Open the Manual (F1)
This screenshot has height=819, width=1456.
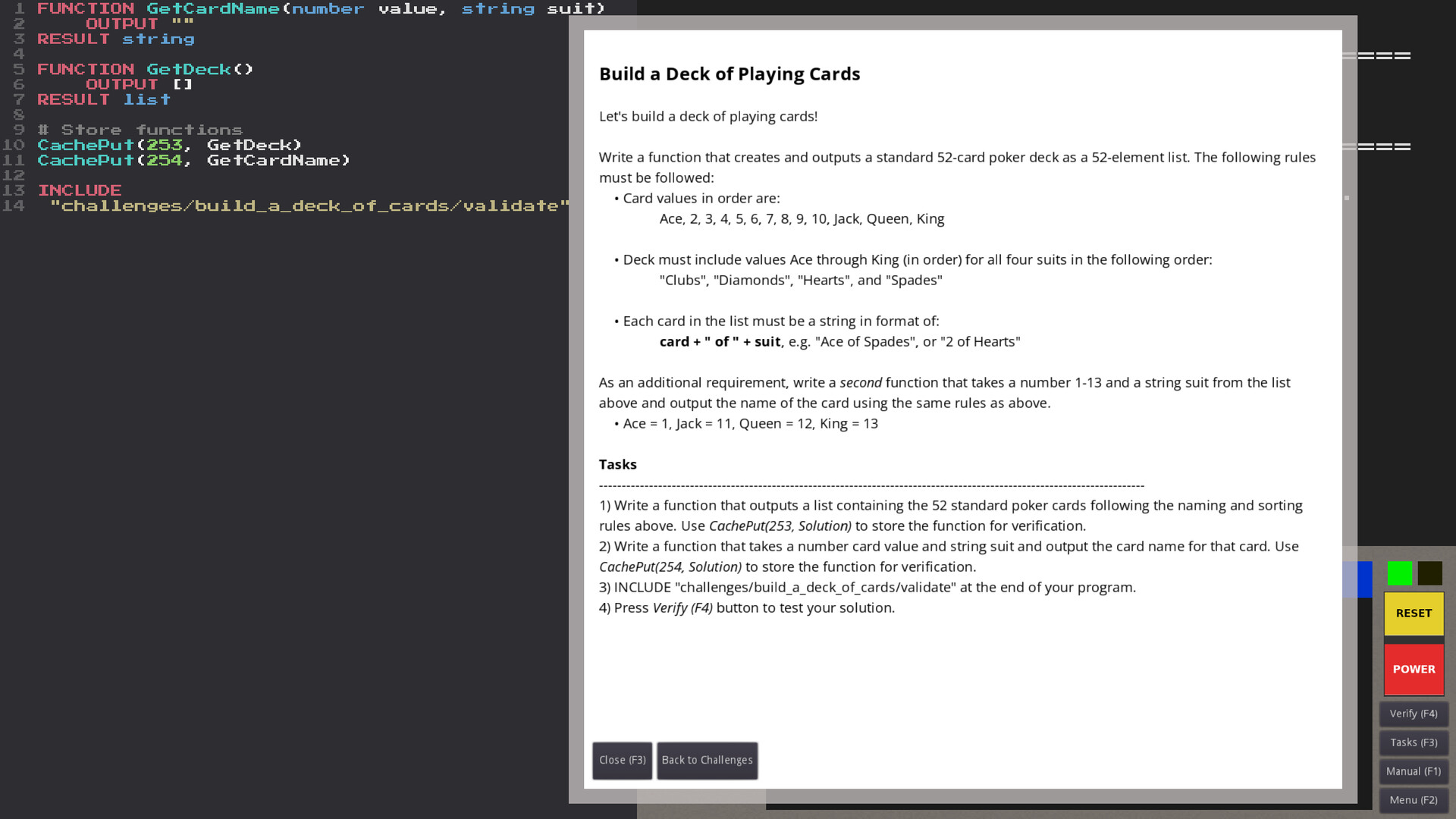coord(1414,771)
